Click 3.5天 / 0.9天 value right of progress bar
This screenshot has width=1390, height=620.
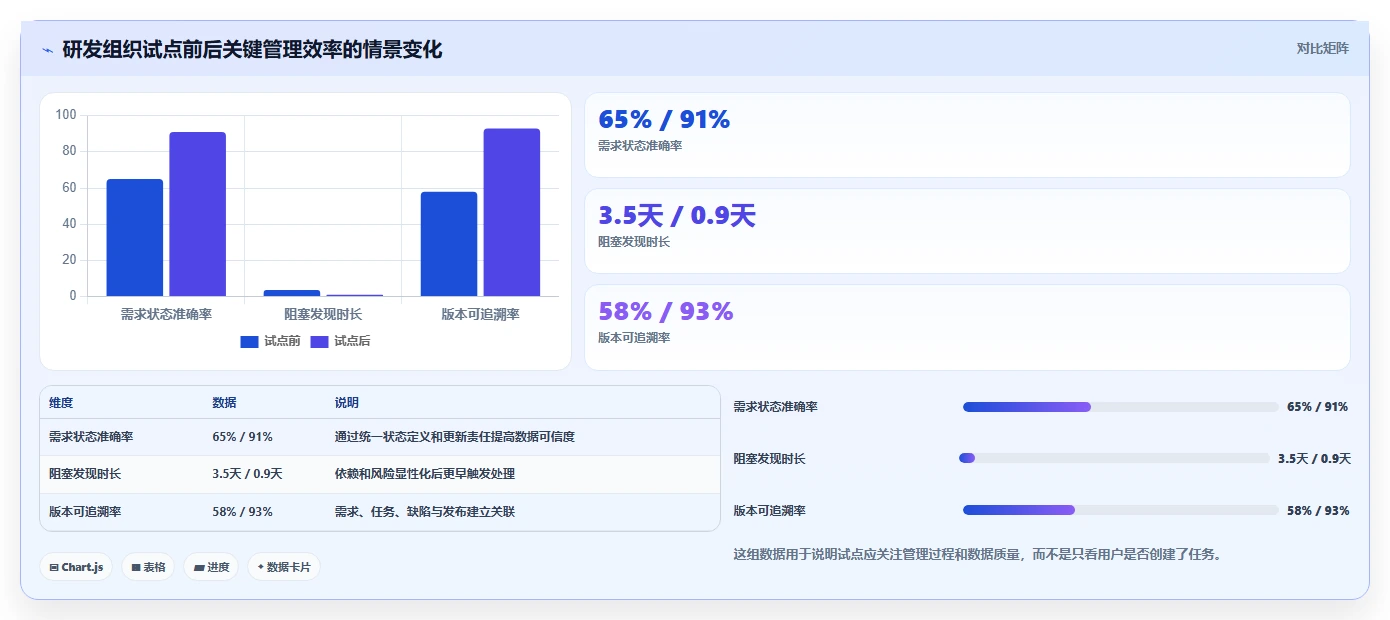coord(1314,459)
